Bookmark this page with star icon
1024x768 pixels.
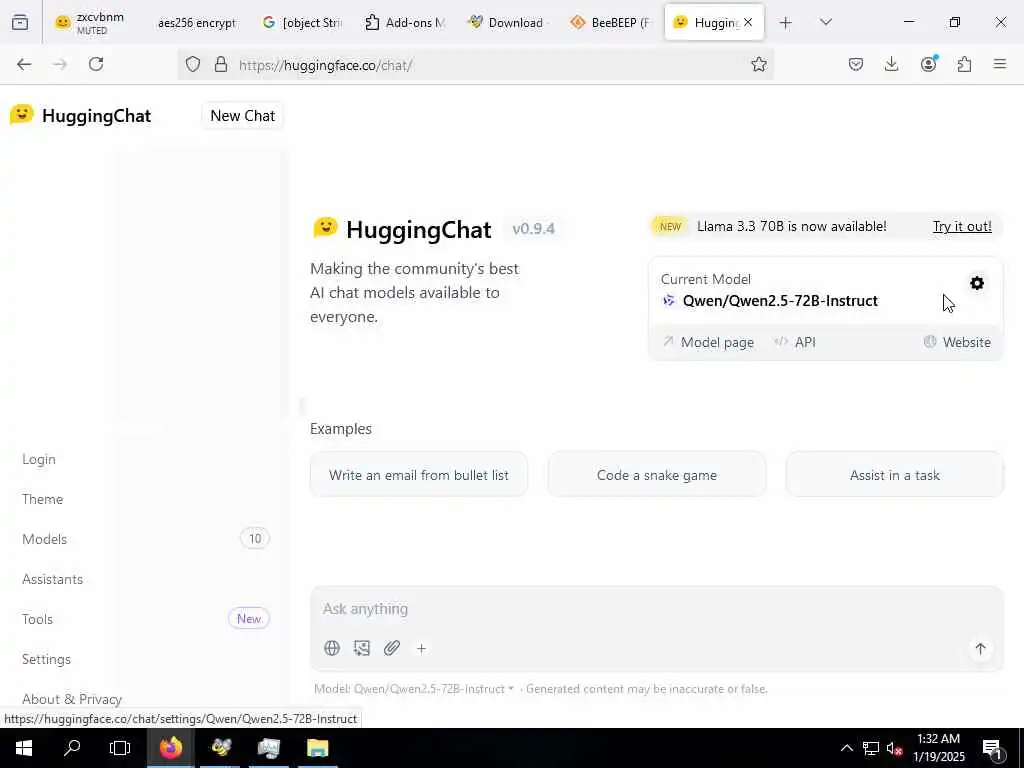(x=758, y=64)
